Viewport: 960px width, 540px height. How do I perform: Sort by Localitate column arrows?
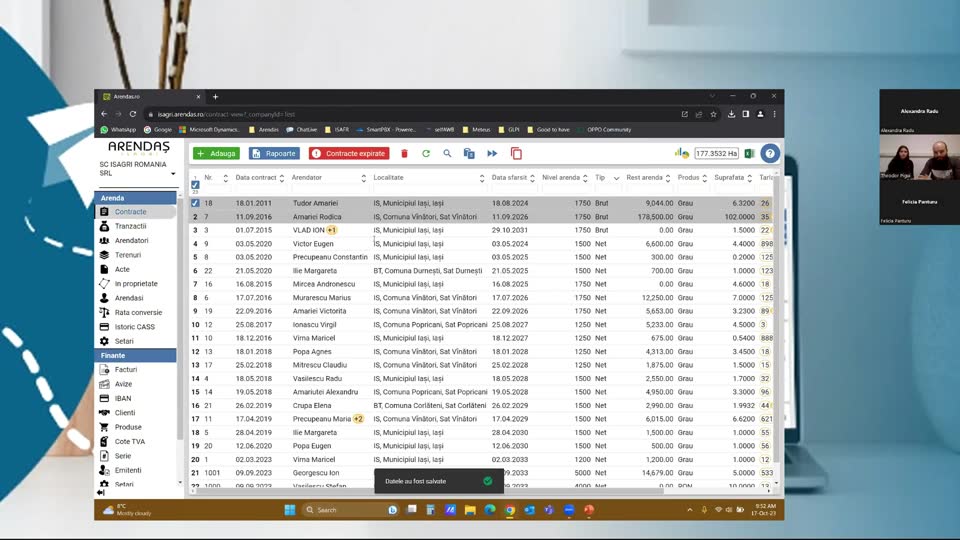(x=482, y=178)
